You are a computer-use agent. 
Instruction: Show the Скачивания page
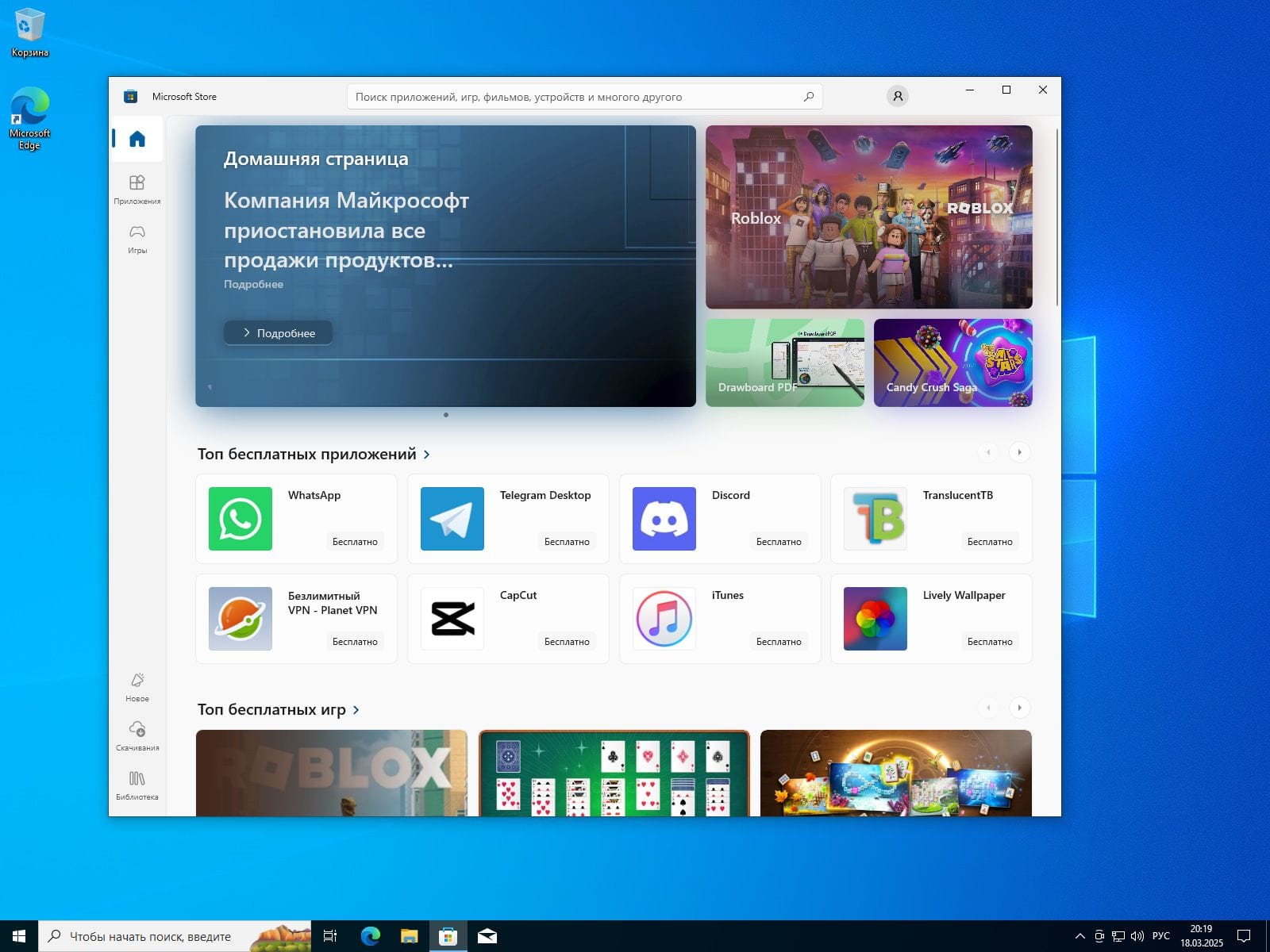[137, 736]
